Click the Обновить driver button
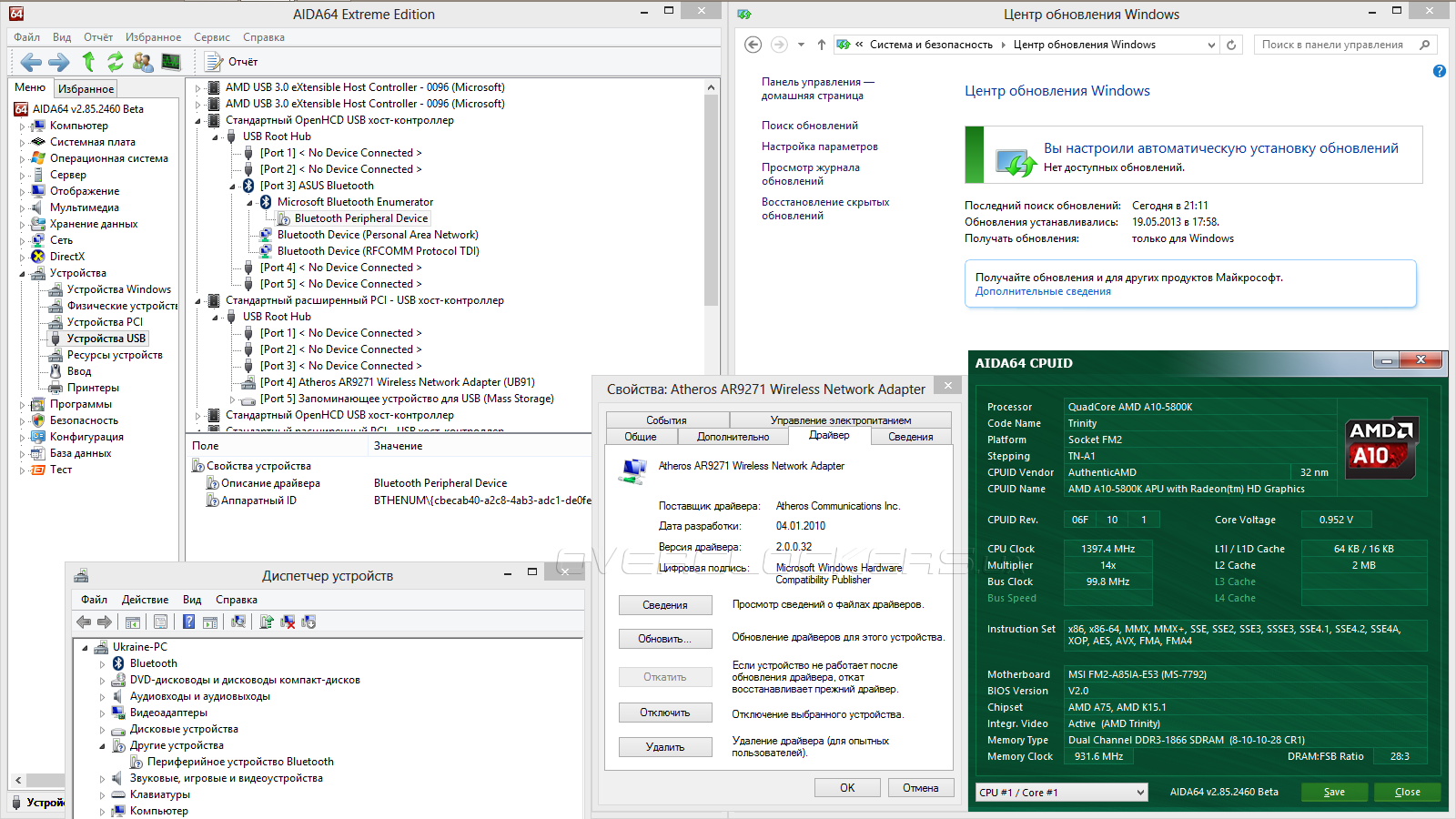The width and height of the screenshot is (1456, 819). (664, 639)
